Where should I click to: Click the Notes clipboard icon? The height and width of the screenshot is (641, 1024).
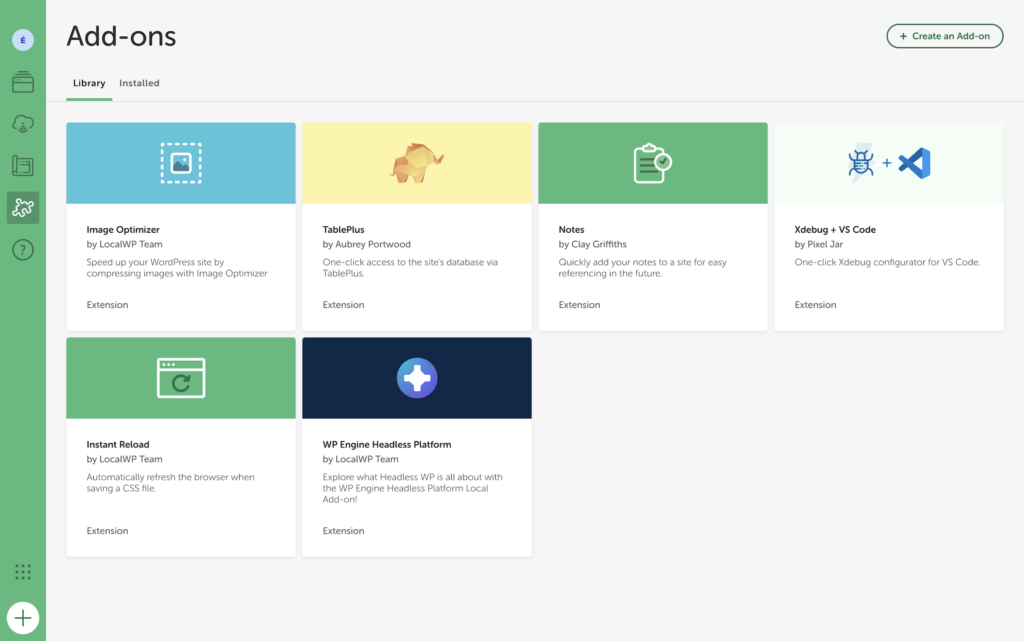(652, 163)
